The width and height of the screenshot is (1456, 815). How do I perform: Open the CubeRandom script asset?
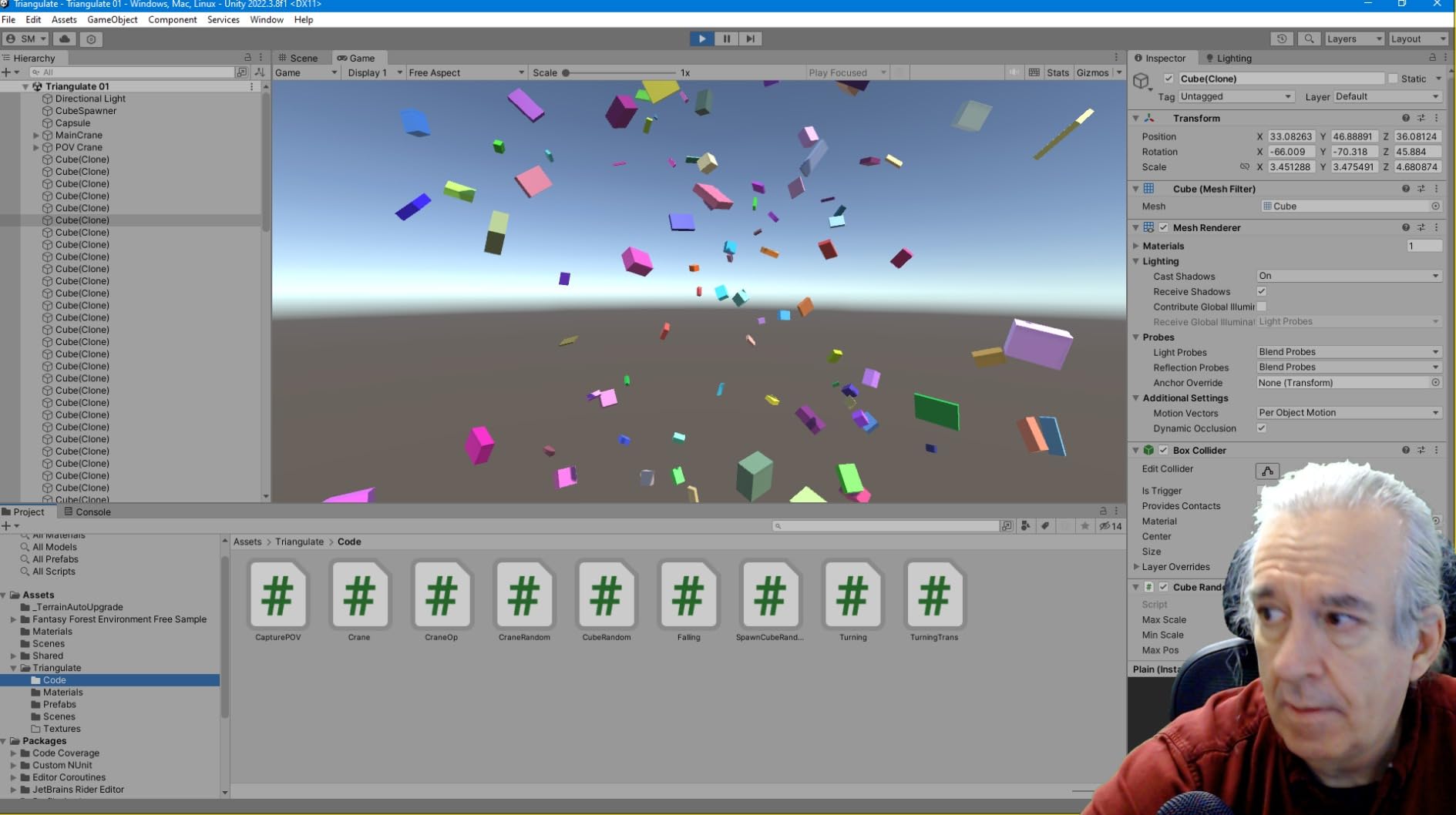(606, 595)
